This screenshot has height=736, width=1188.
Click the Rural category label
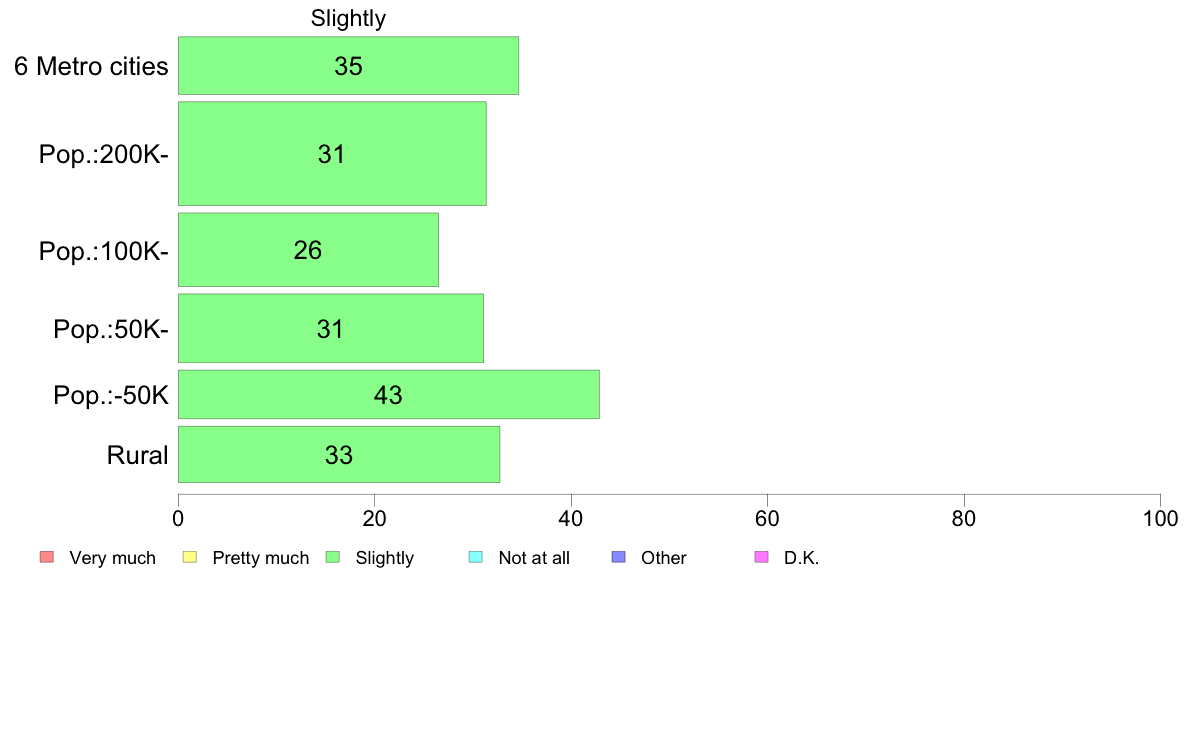tap(137, 456)
